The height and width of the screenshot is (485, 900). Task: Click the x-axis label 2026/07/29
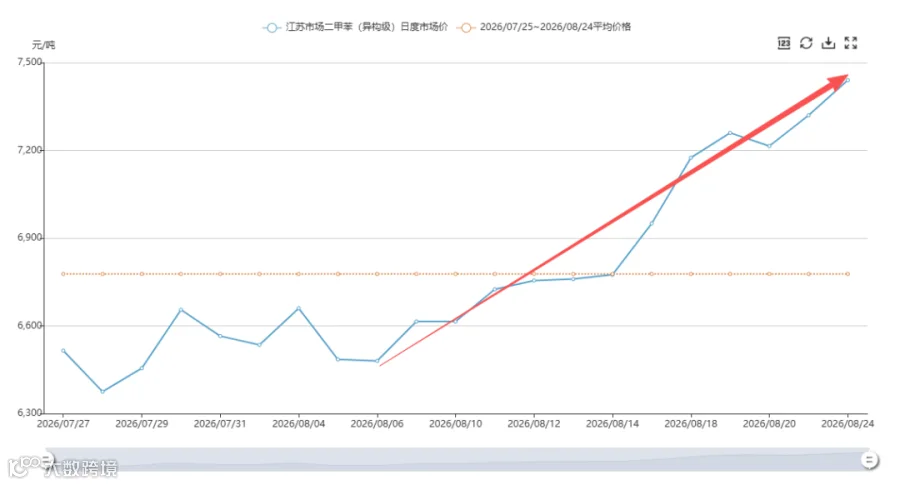point(142,424)
